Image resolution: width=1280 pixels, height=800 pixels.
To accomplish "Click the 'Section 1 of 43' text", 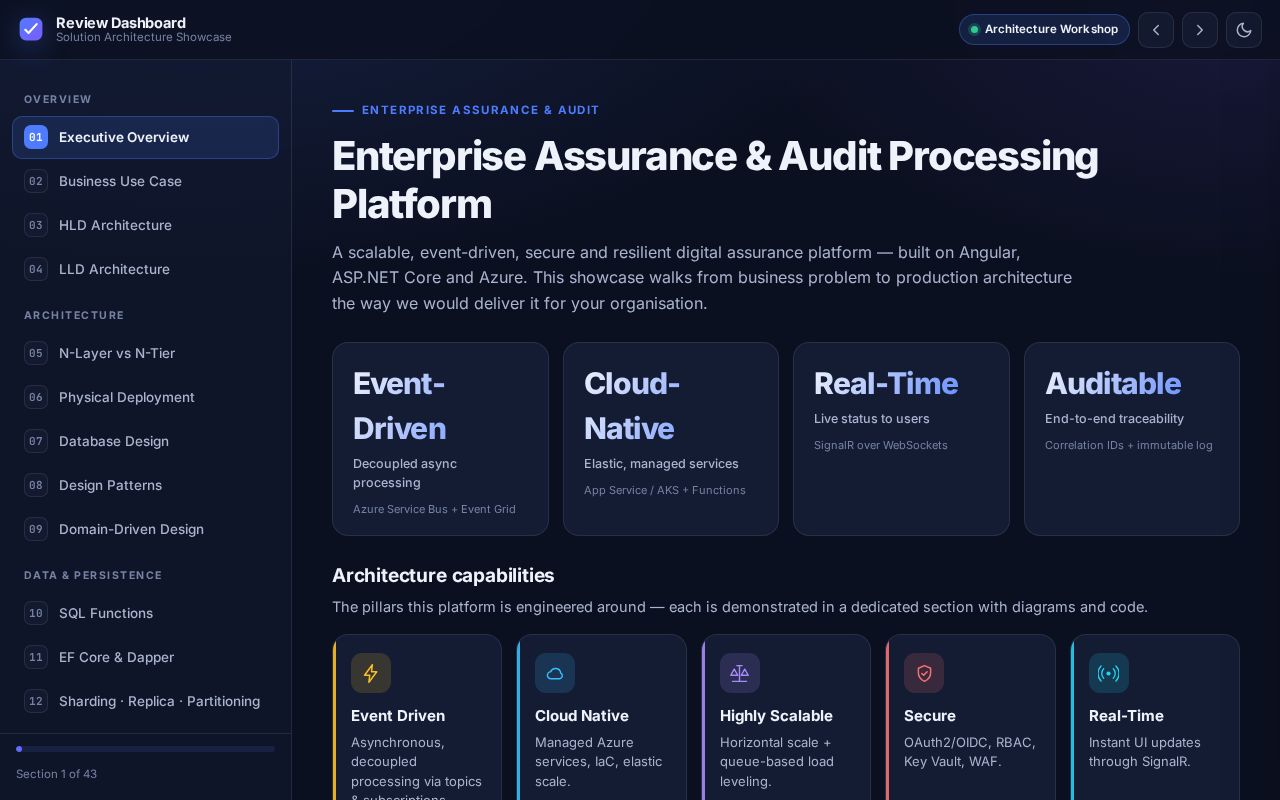I will pos(56,774).
